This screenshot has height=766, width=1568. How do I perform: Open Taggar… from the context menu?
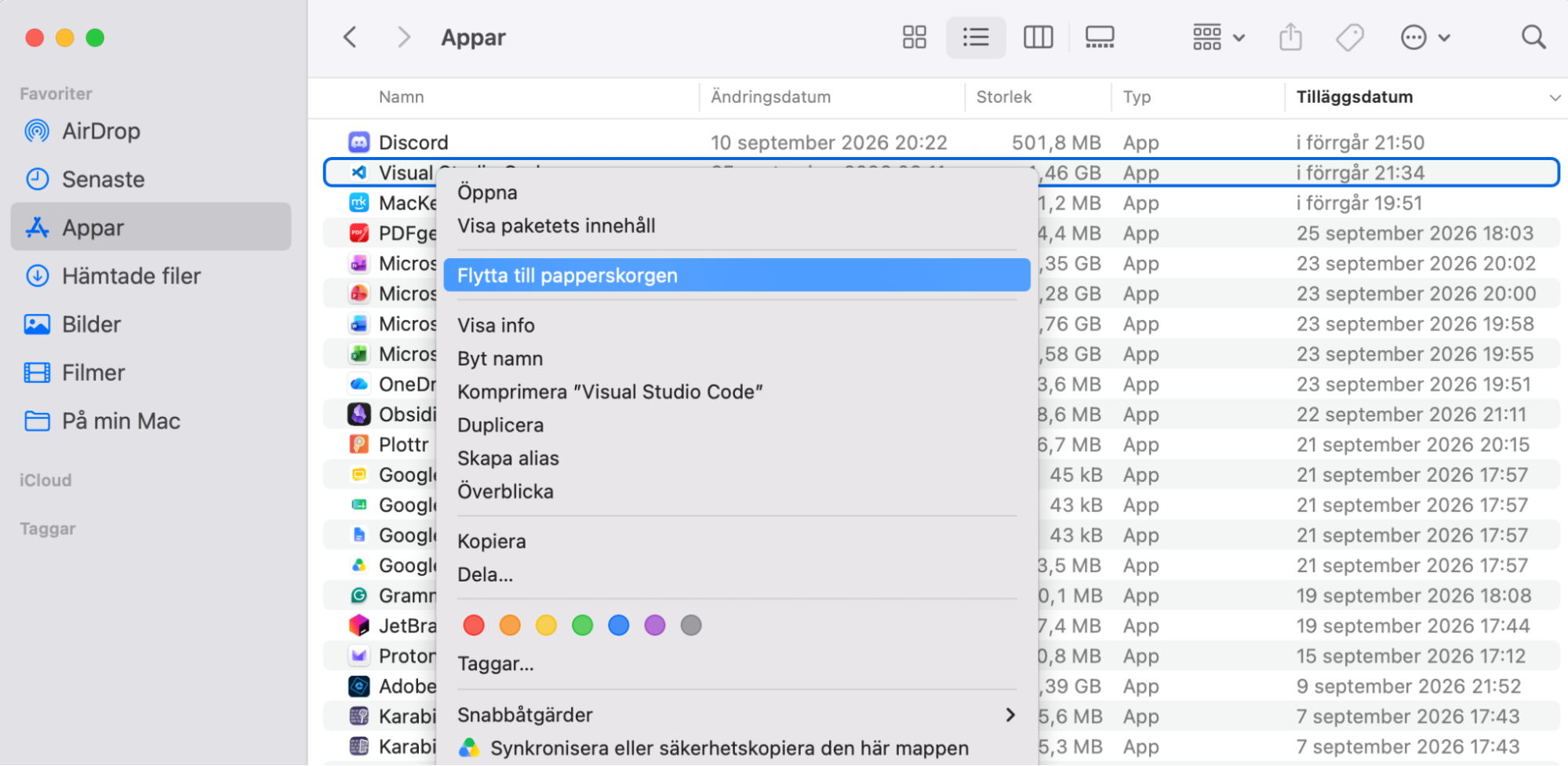click(737, 664)
